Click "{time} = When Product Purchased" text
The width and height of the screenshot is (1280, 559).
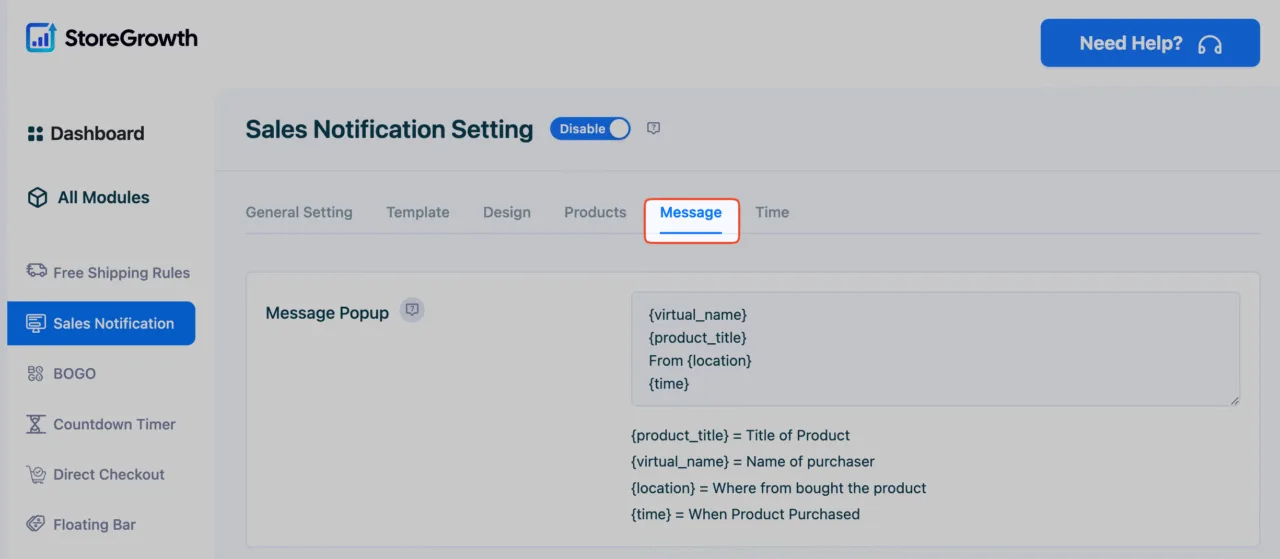[x=745, y=514]
